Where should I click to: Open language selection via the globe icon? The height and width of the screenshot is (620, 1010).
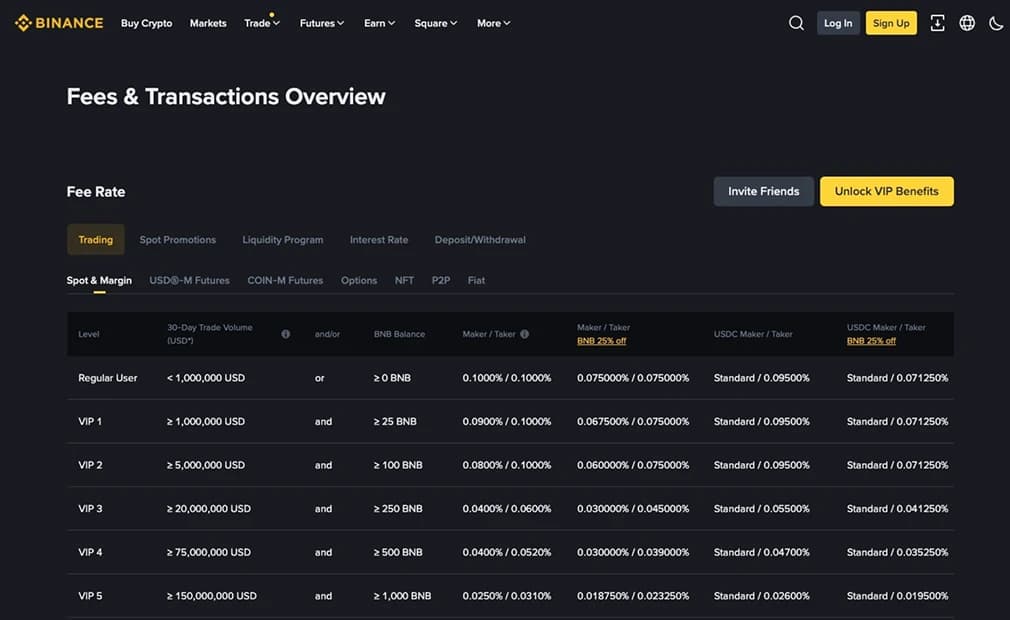pyautogui.click(x=967, y=22)
